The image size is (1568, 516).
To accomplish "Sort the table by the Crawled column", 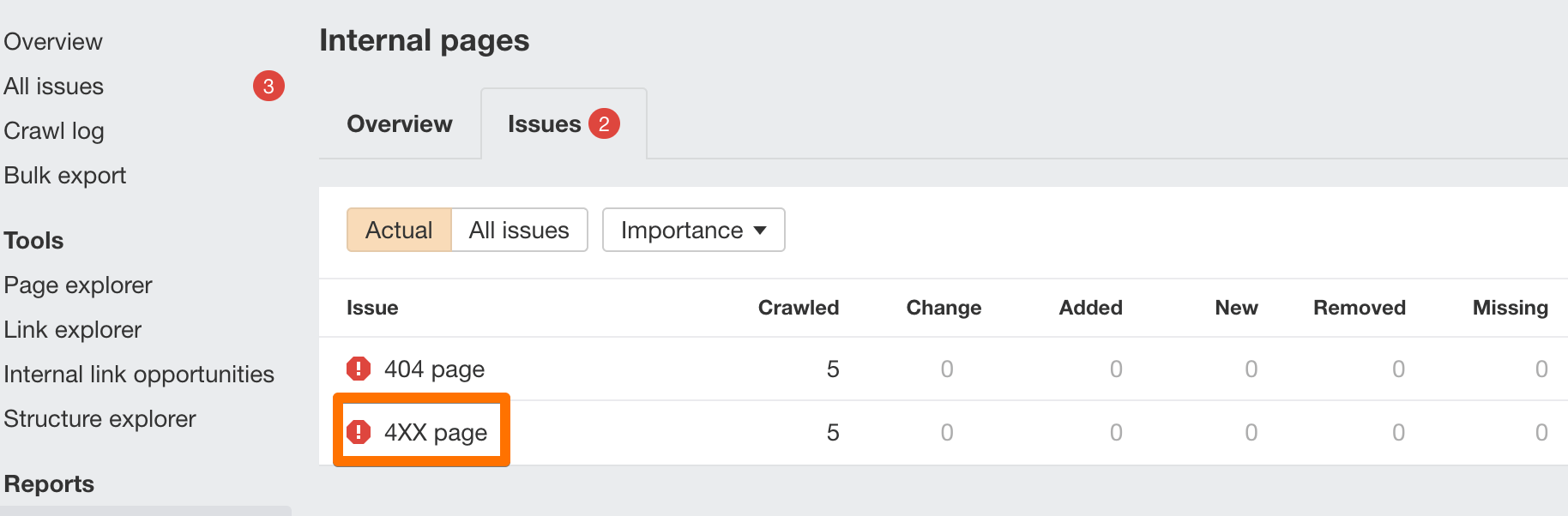I will click(x=797, y=308).
